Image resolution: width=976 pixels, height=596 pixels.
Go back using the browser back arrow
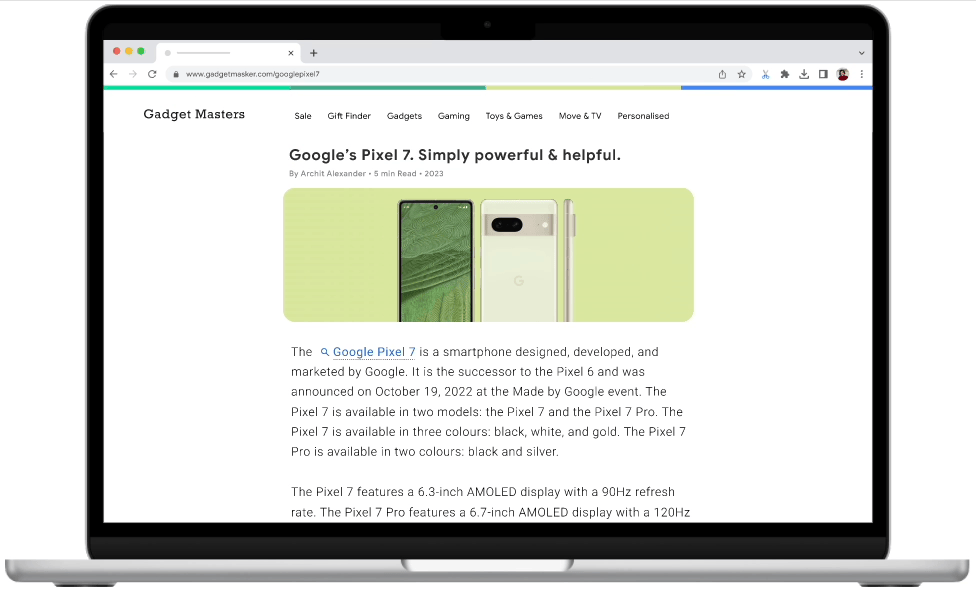coord(113,74)
